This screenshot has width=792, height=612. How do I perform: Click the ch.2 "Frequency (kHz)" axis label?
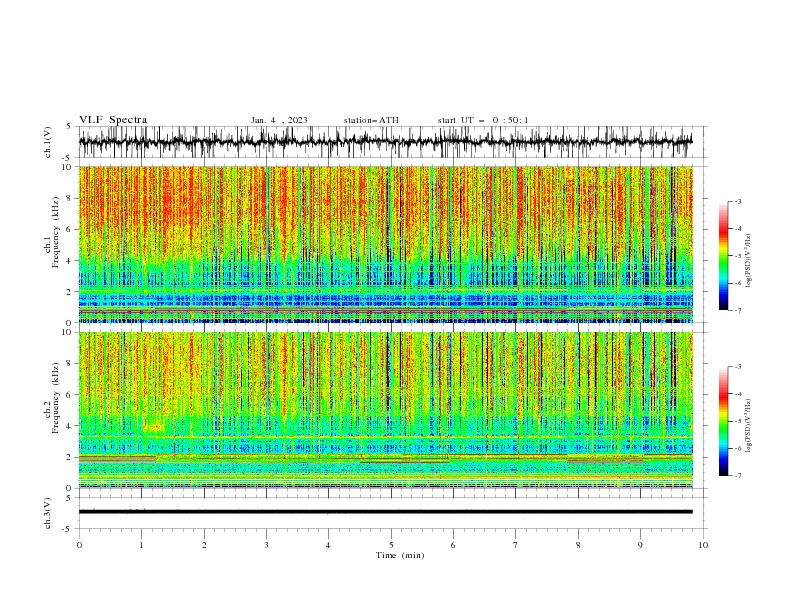[x=55, y=397]
